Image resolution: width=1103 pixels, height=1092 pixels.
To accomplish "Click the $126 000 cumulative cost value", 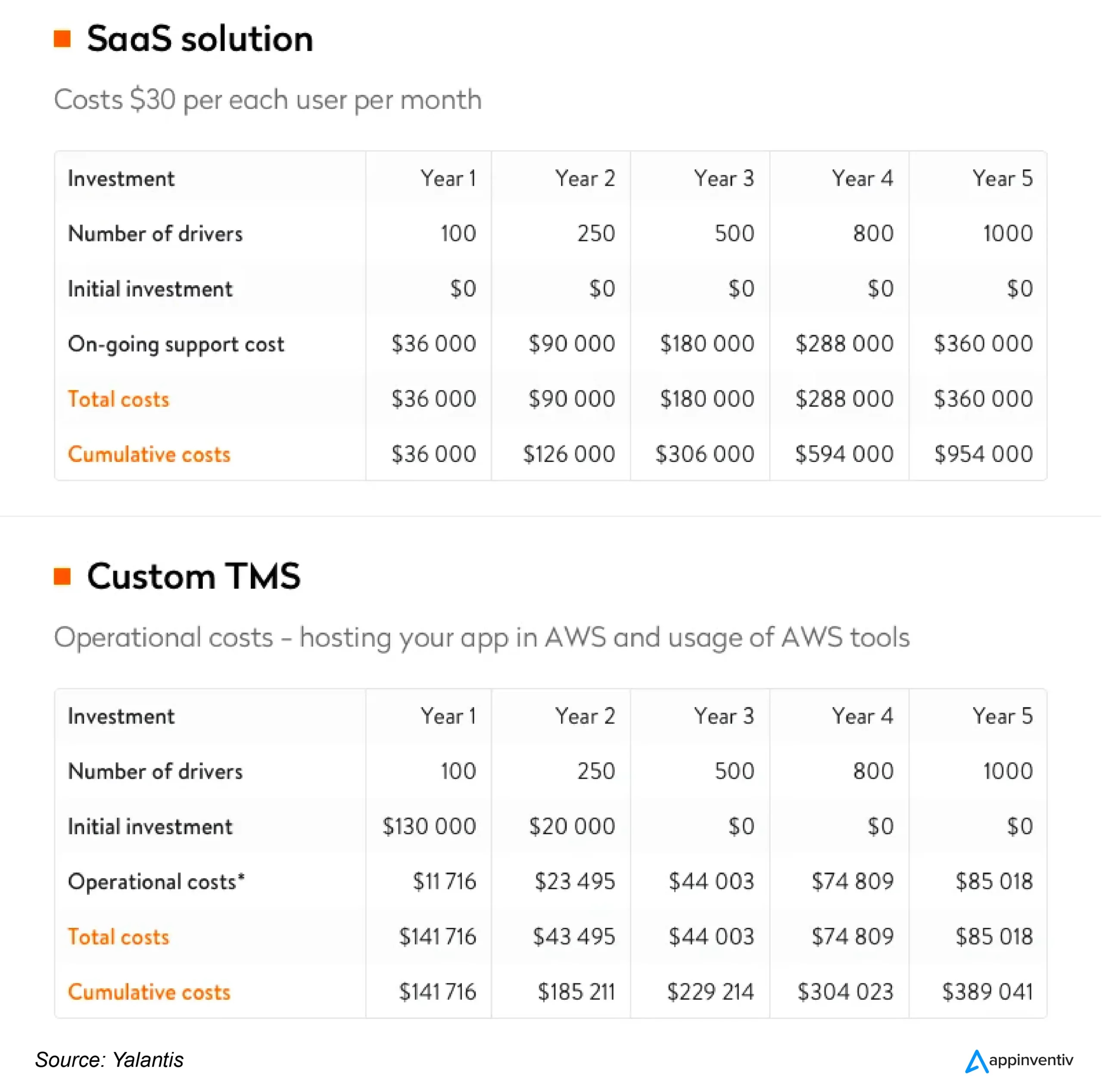I will pos(569,454).
